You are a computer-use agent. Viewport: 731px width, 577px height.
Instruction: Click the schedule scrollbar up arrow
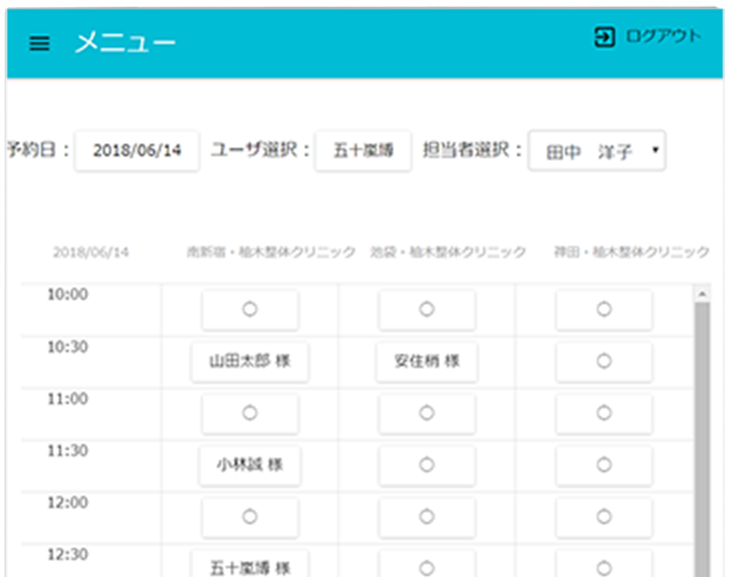[702, 294]
